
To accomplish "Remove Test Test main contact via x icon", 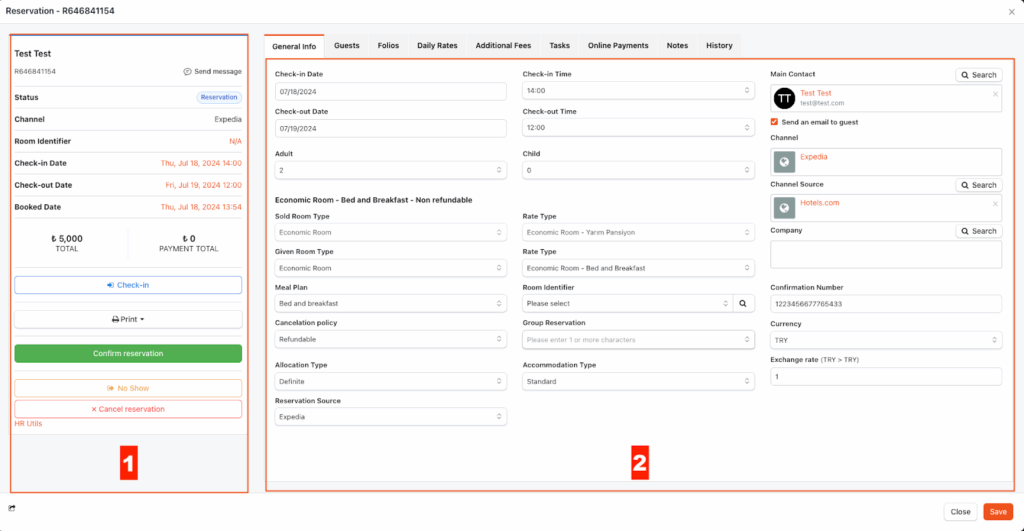I will [x=994, y=94].
